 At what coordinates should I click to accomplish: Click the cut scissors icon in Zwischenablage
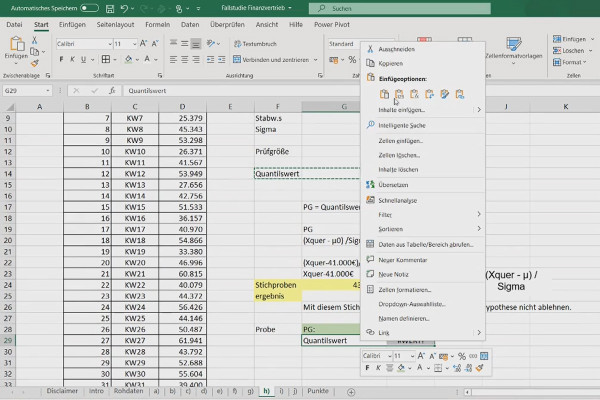(34, 40)
